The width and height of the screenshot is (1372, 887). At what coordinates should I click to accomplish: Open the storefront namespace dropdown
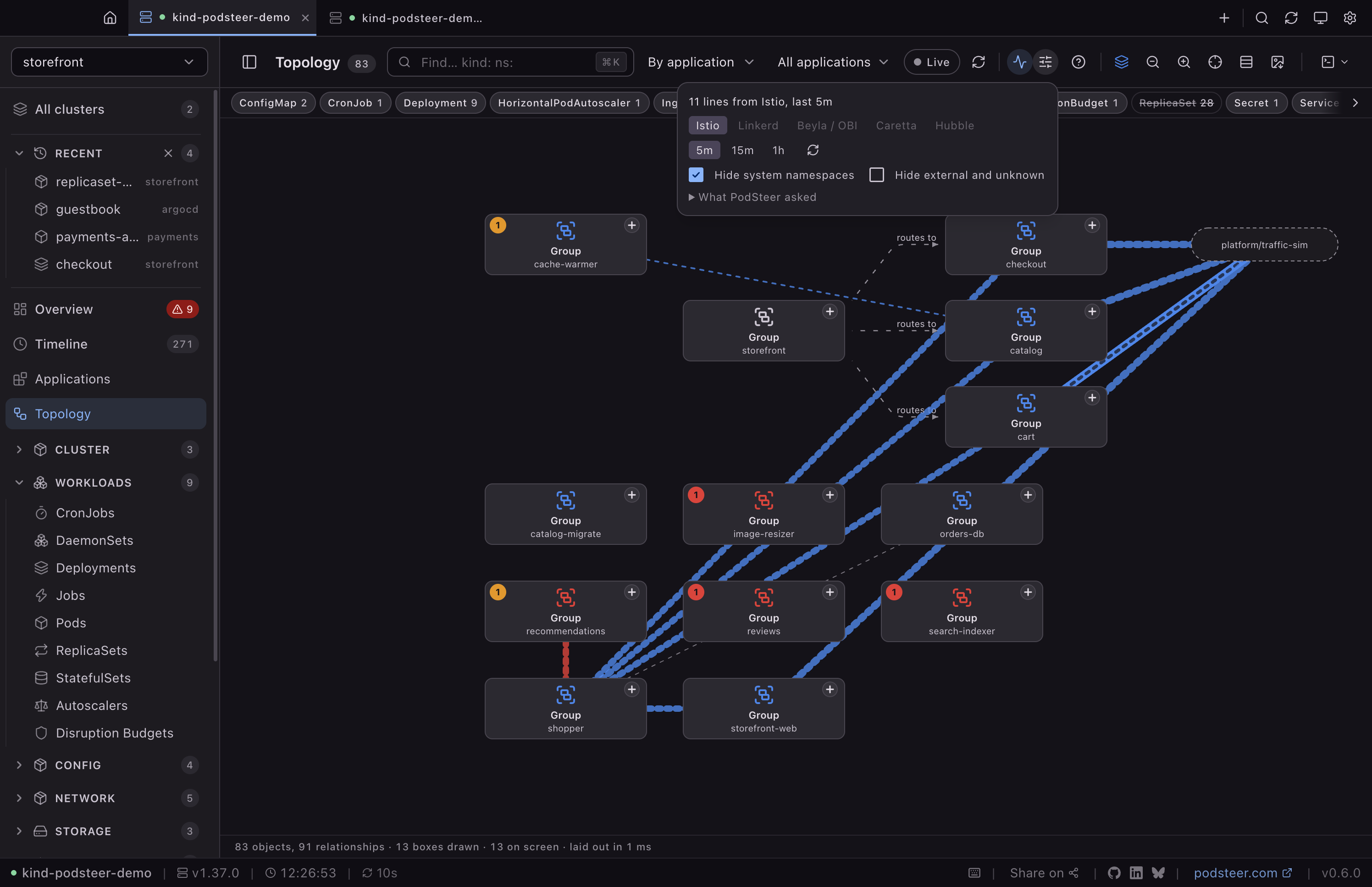tap(110, 62)
